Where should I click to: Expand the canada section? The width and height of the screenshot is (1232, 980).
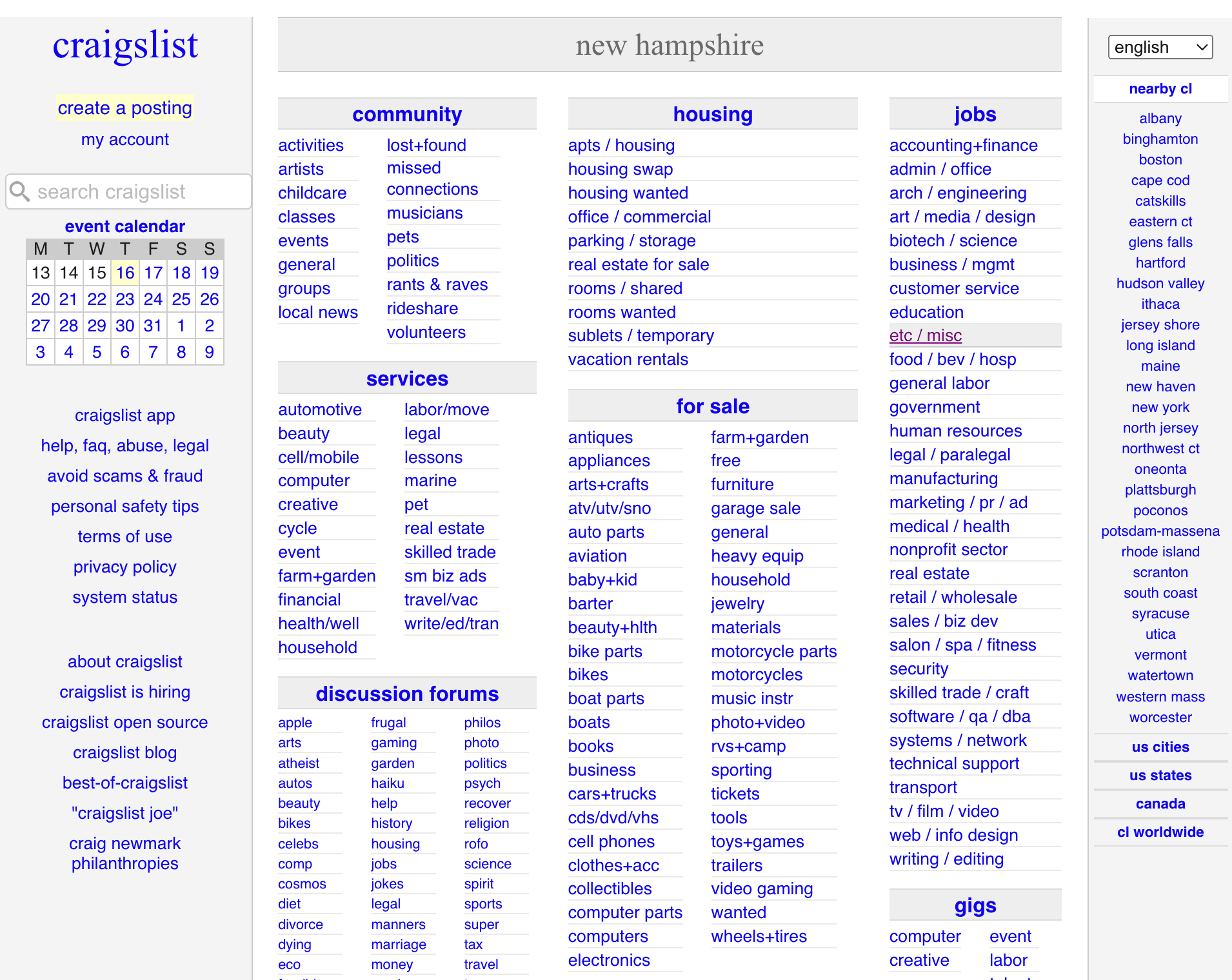pyautogui.click(x=1160, y=804)
